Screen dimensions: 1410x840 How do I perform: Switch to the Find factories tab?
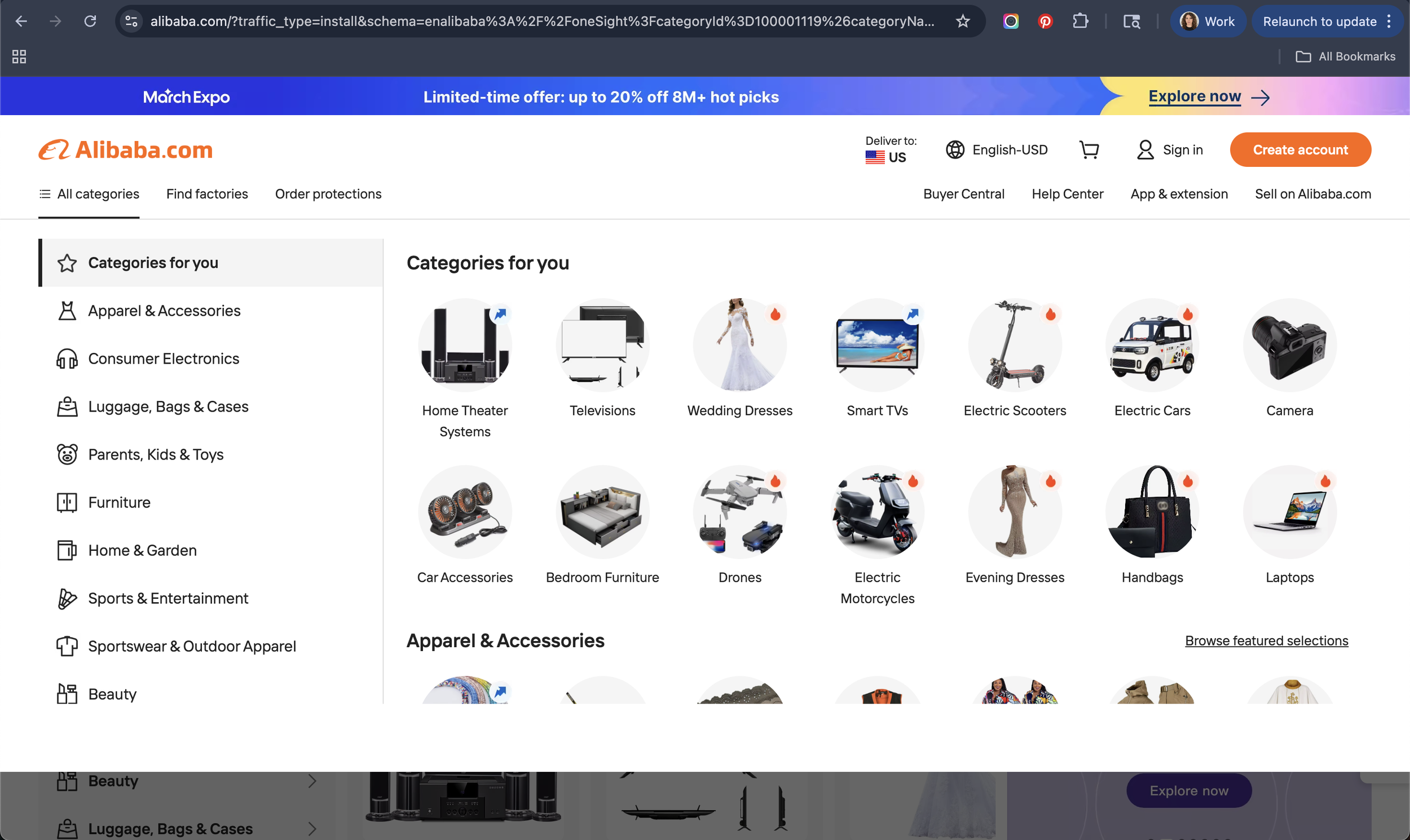206,193
